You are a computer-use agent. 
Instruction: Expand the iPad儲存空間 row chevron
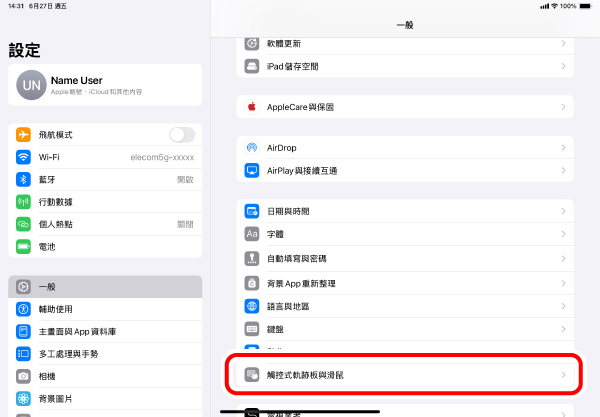563,67
